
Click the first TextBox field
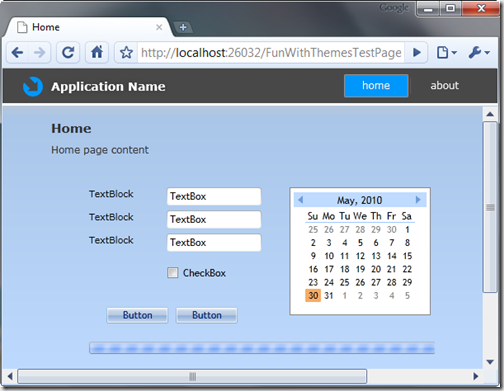(214, 196)
